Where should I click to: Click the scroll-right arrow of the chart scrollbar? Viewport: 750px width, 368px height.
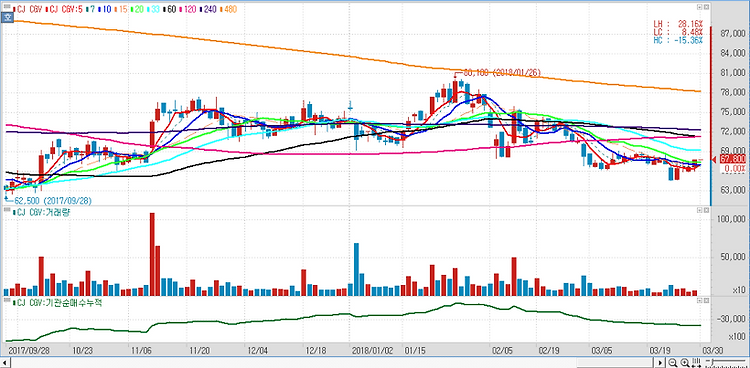(660, 363)
